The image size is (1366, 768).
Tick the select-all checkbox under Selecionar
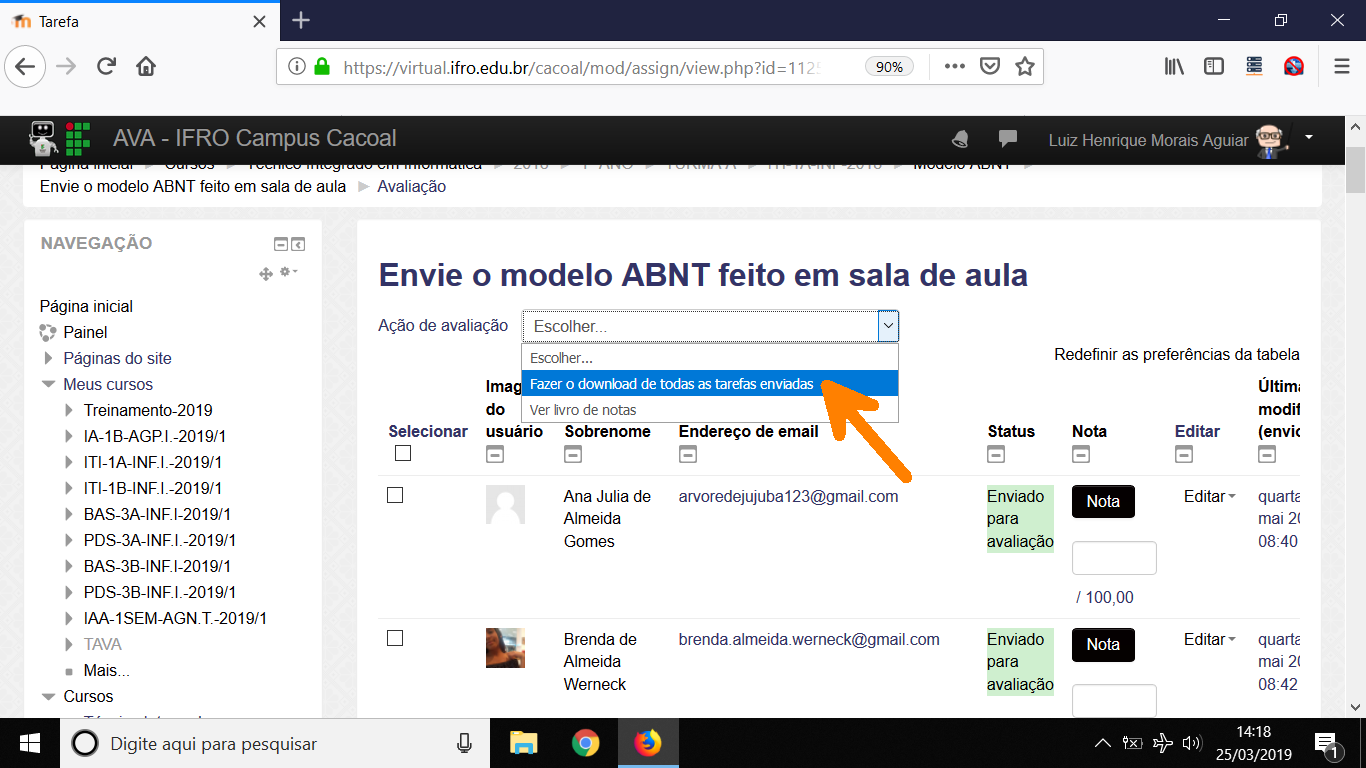coord(403,454)
